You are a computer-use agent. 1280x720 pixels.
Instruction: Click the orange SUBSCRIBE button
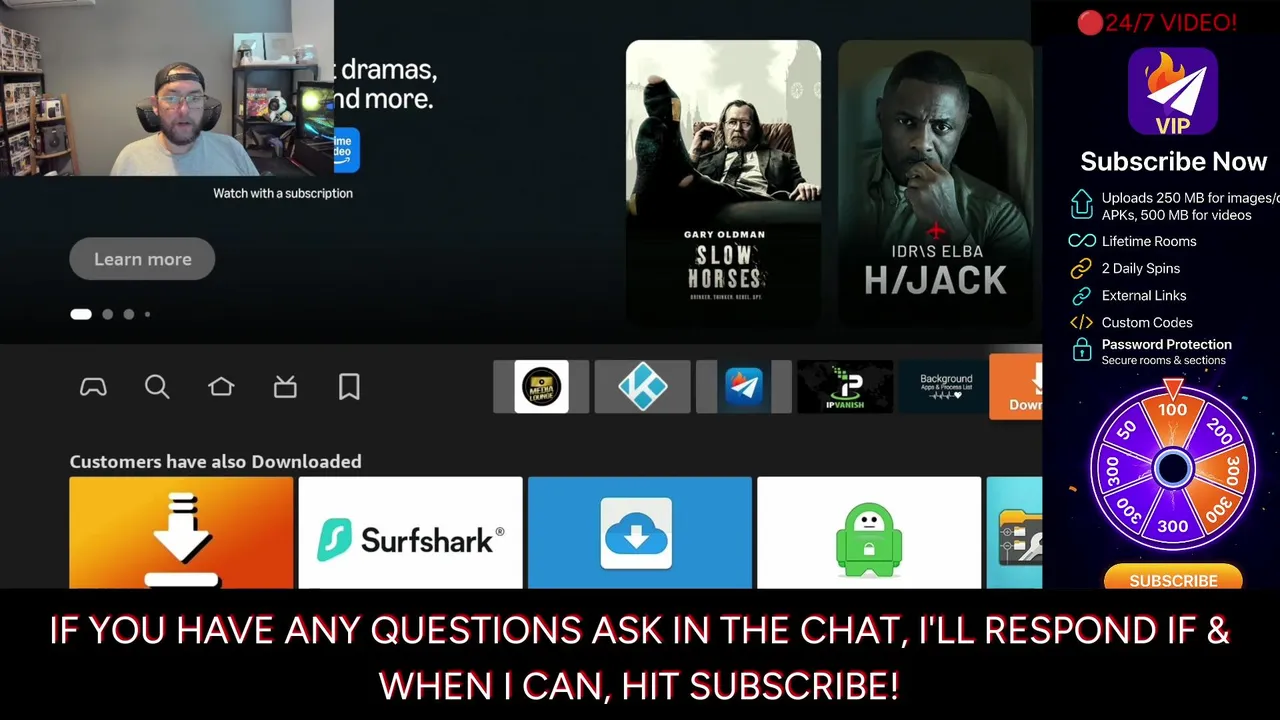(1173, 578)
